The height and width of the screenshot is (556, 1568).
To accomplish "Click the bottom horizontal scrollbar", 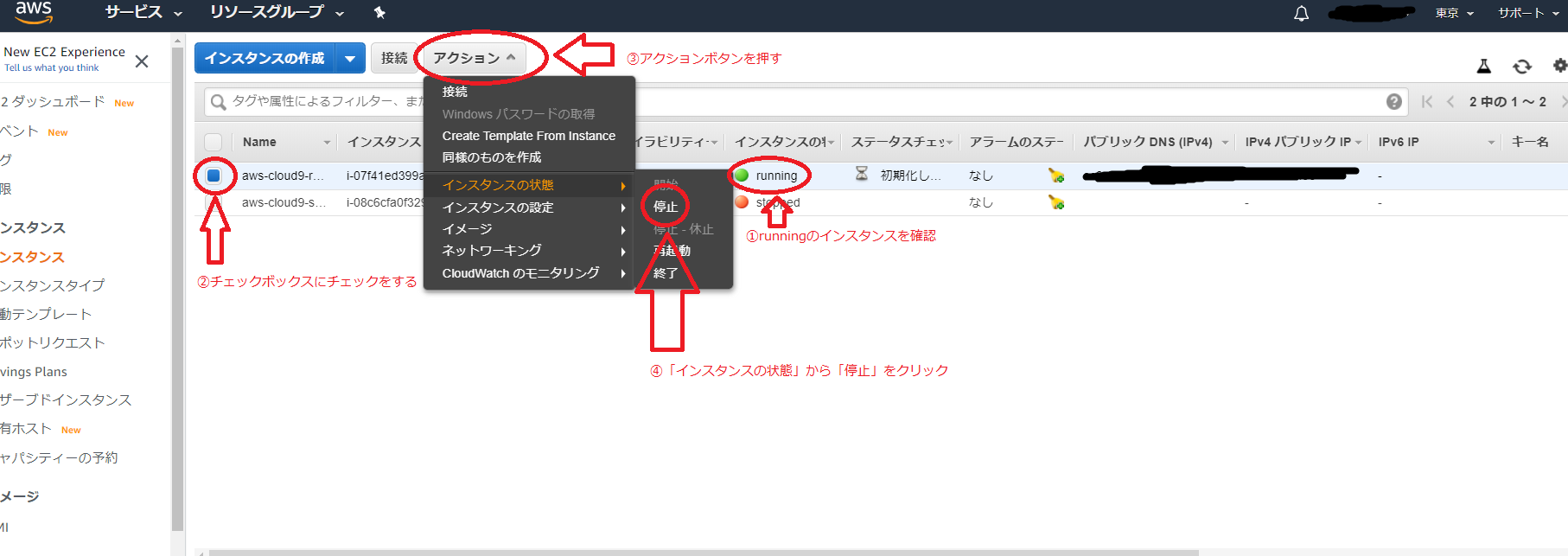I will tap(704, 552).
